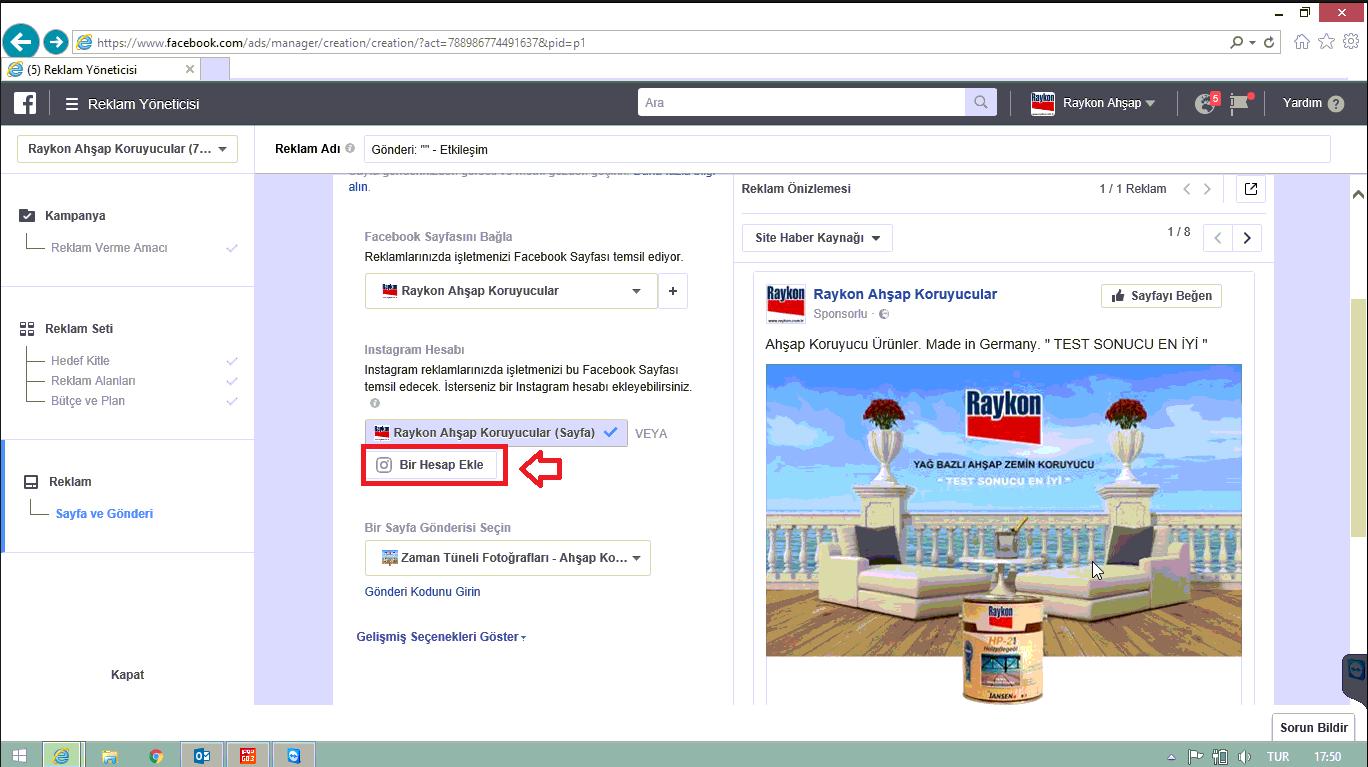
Task: Select Hedef Kitle in sidebar
Action: [80, 361]
